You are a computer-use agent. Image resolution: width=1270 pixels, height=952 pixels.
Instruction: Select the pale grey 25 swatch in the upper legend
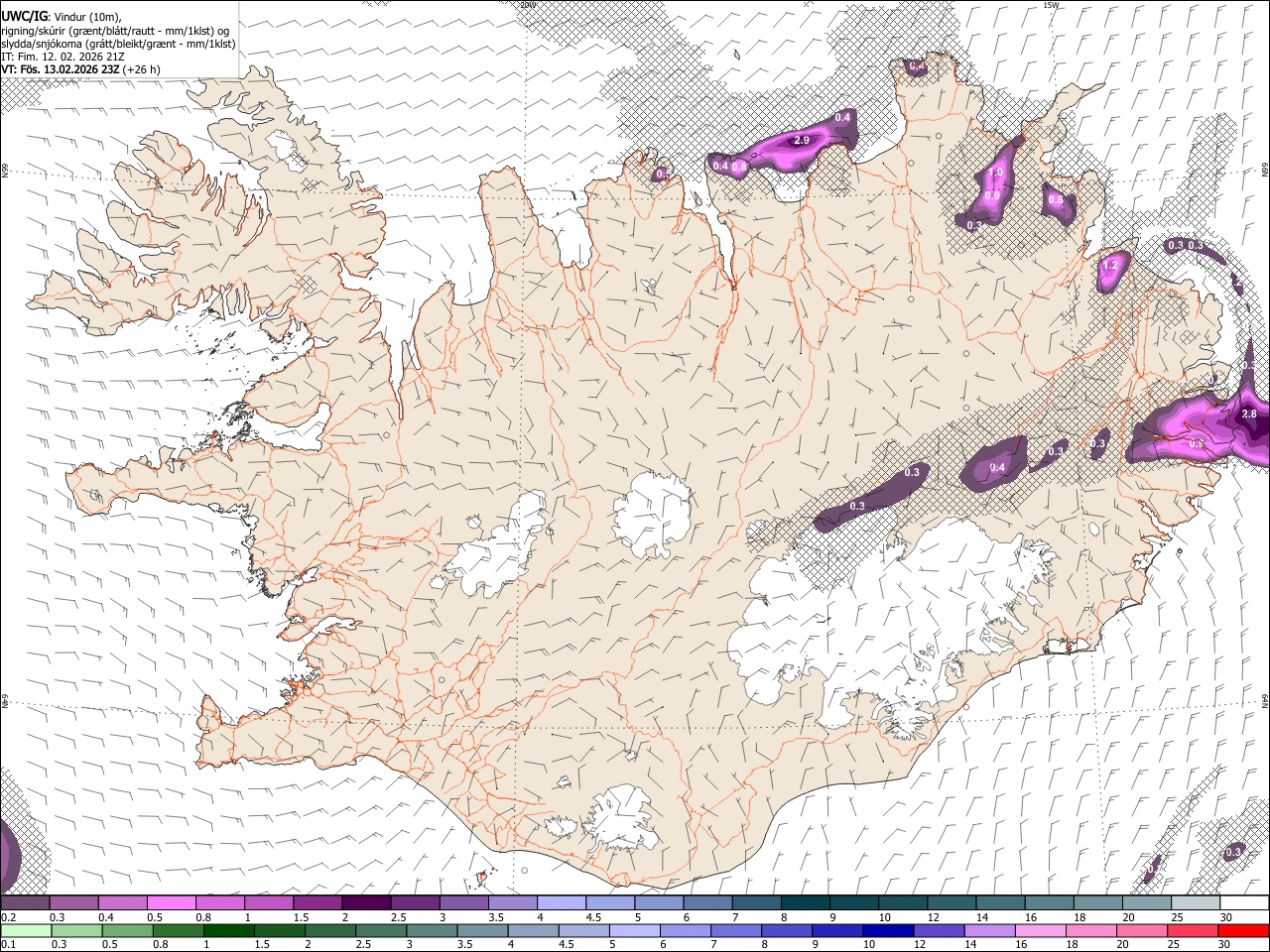1195,903
